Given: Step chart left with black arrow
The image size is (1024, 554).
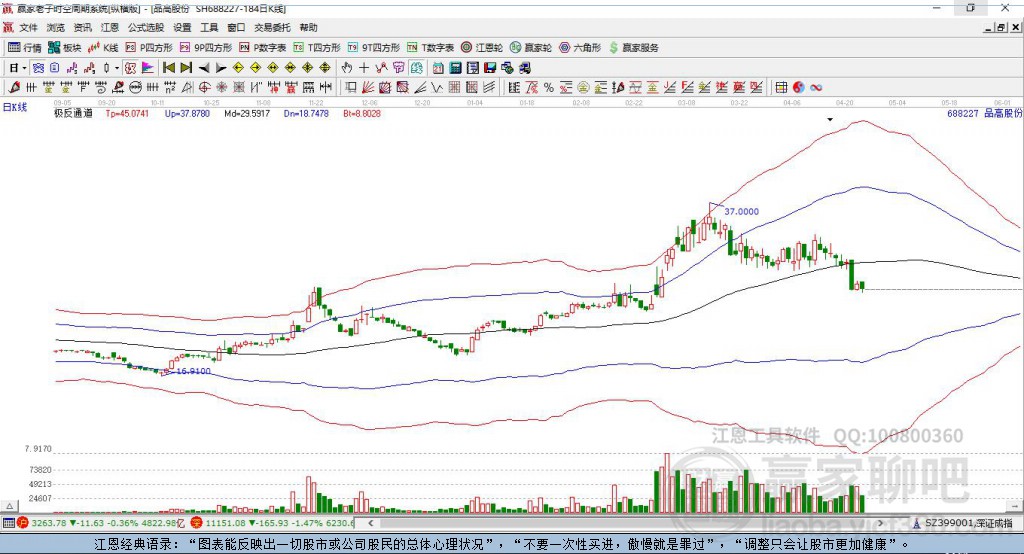Looking at the screenshot, I should [203, 68].
